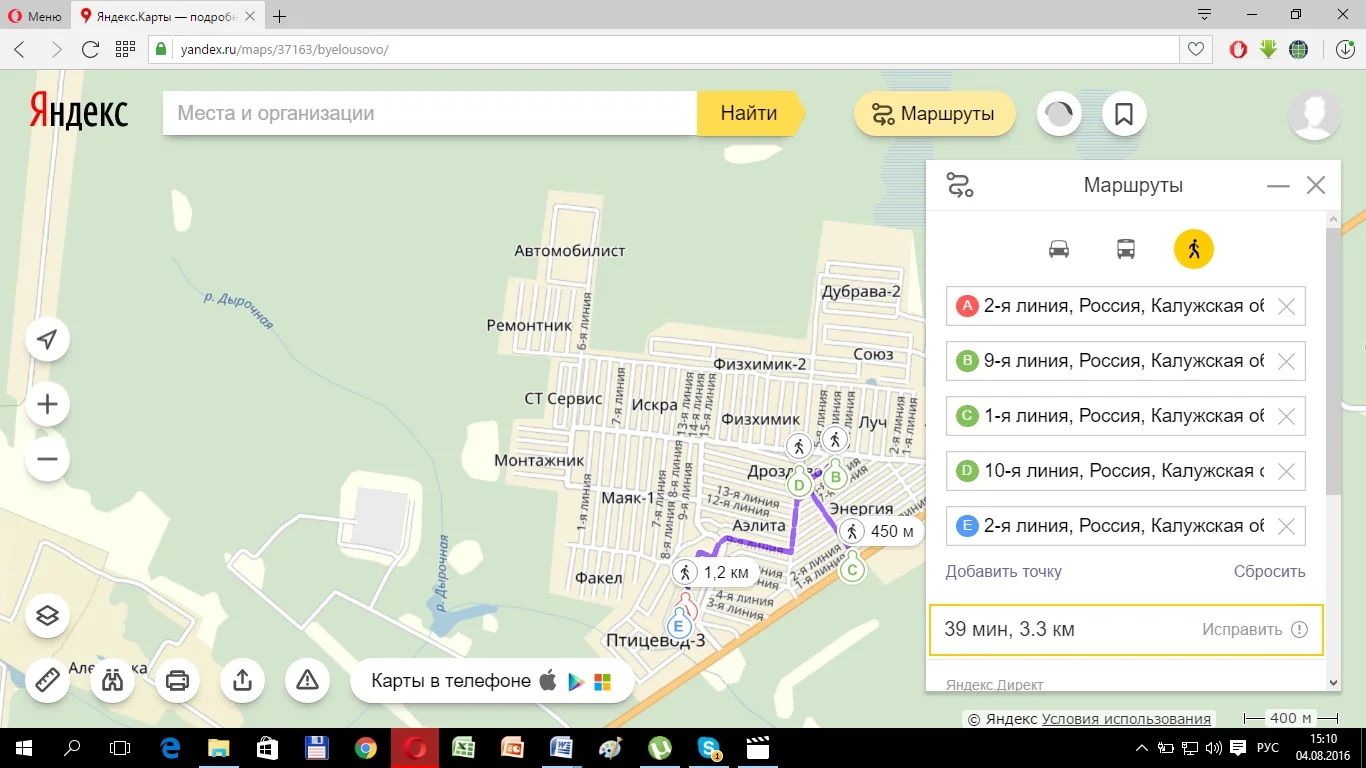Open panoramas with the binoculars icon
1366x768 pixels.
[x=112, y=680]
